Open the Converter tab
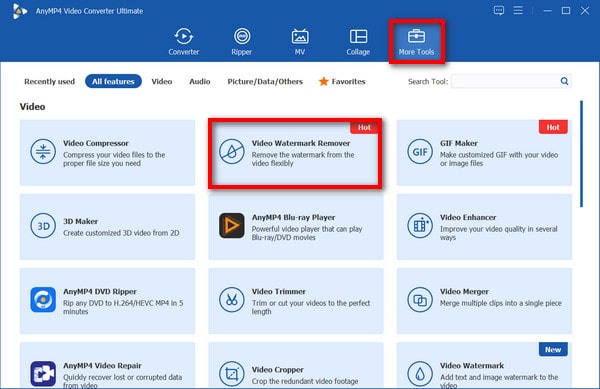Viewport: 600px width, 389px height. [x=184, y=42]
